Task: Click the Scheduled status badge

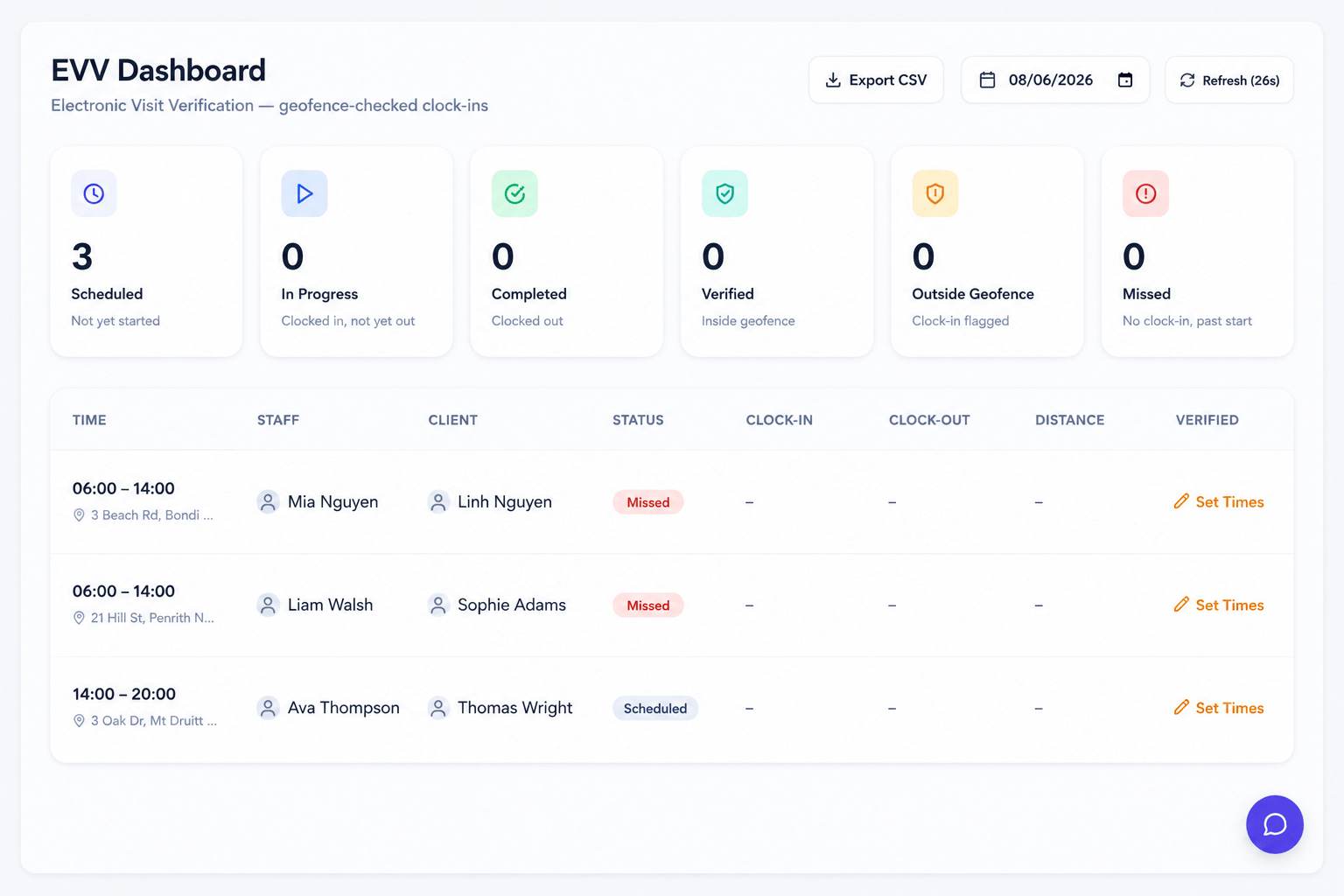Action: [x=655, y=709]
